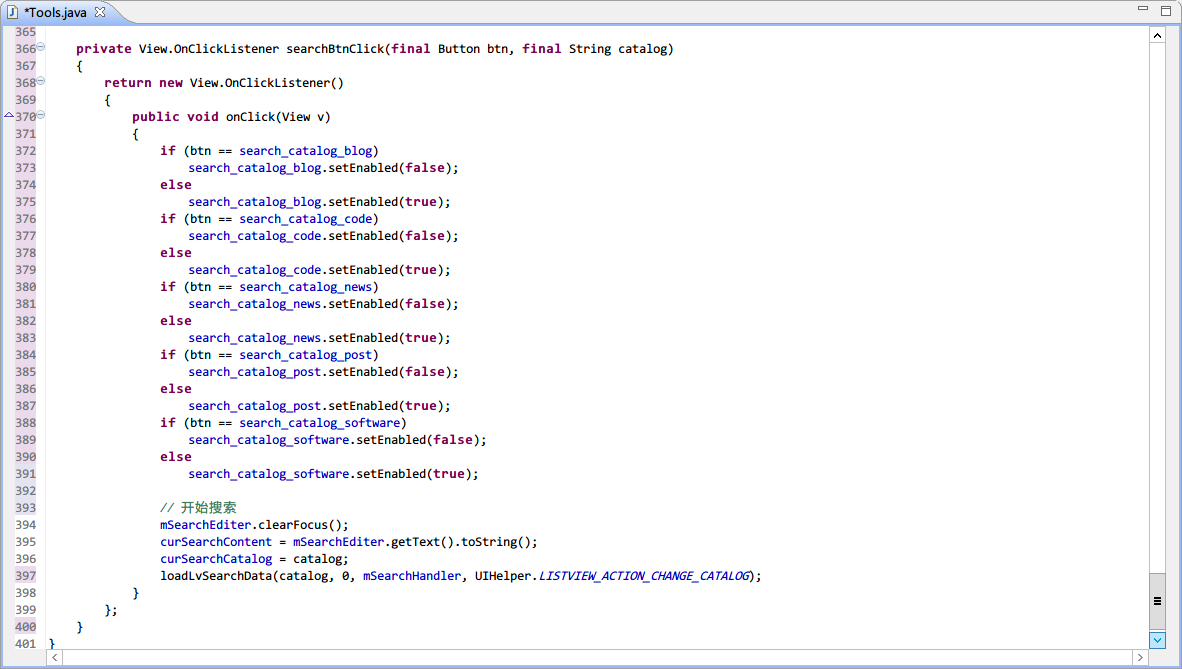Collapse the anonymous OnClickListener at line 368

pos(41,82)
